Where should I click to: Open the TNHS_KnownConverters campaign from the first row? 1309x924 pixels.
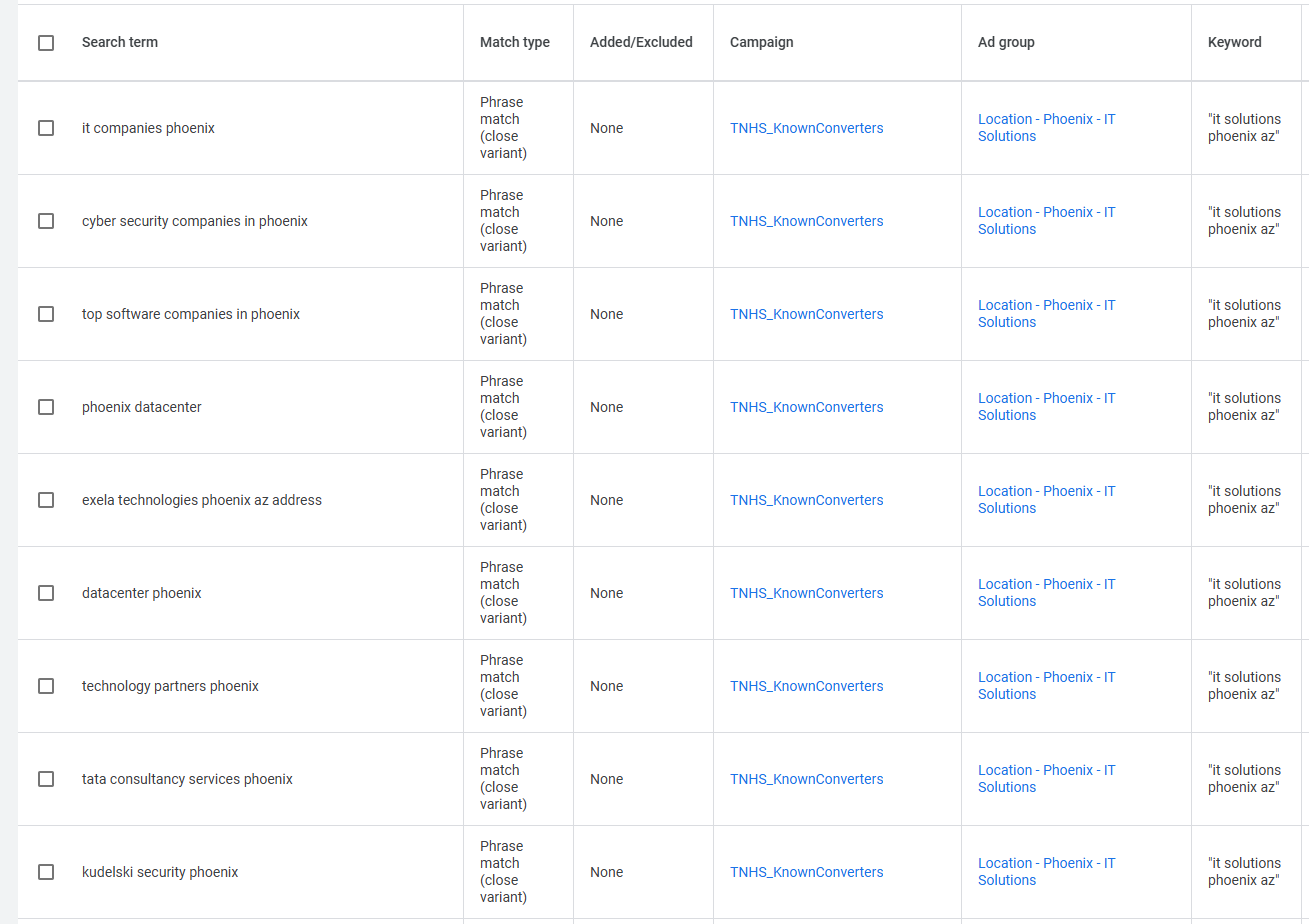(x=807, y=128)
